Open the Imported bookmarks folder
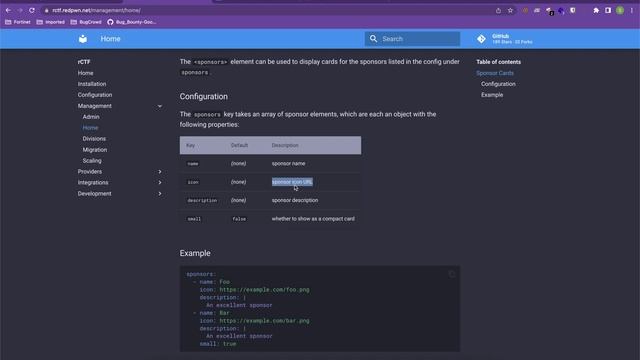 click(x=51, y=22)
